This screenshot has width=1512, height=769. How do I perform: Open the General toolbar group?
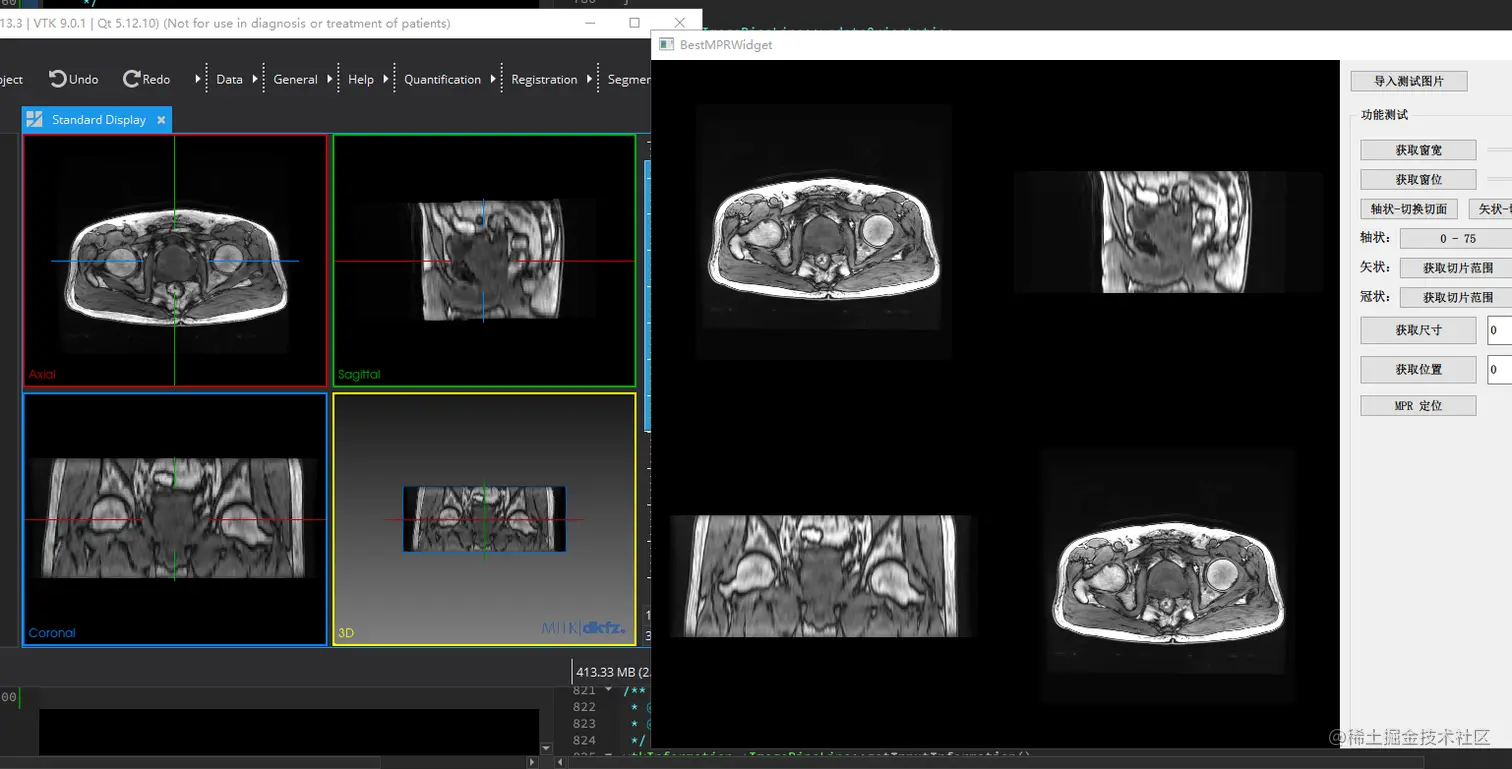[295, 79]
